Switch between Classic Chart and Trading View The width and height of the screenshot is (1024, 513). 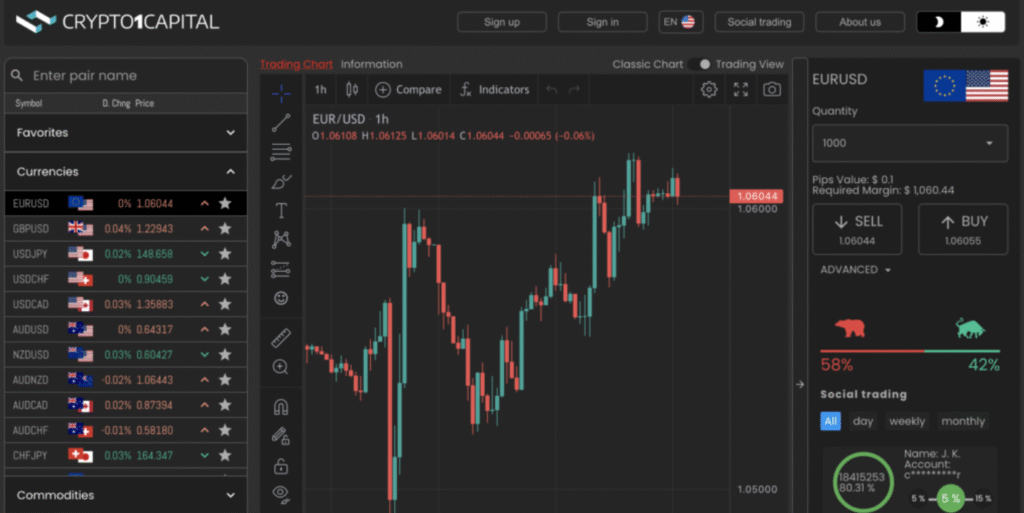coord(700,64)
